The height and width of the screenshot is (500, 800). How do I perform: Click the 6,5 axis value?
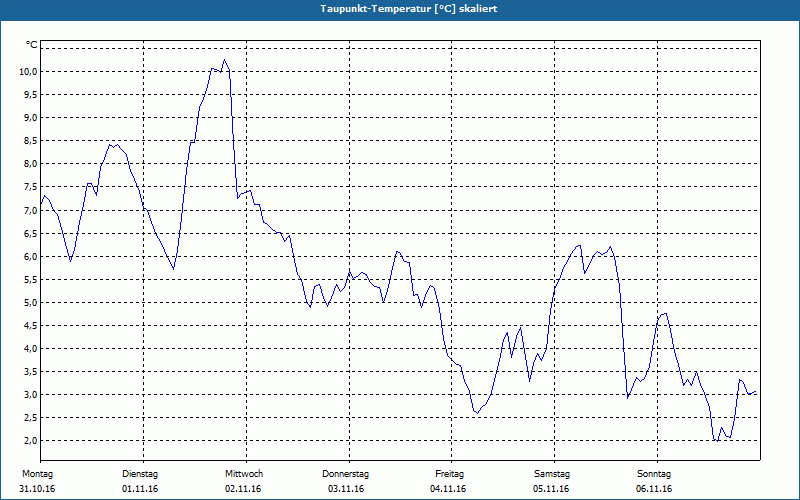[x=30, y=234]
